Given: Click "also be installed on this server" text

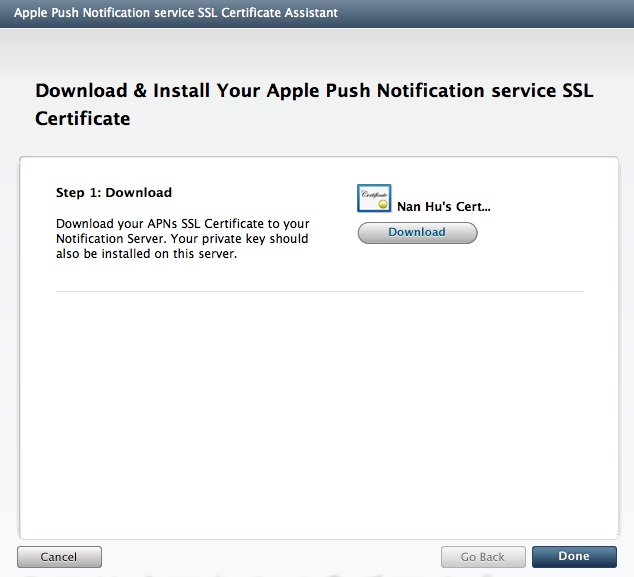Looking at the screenshot, I should 149,254.
